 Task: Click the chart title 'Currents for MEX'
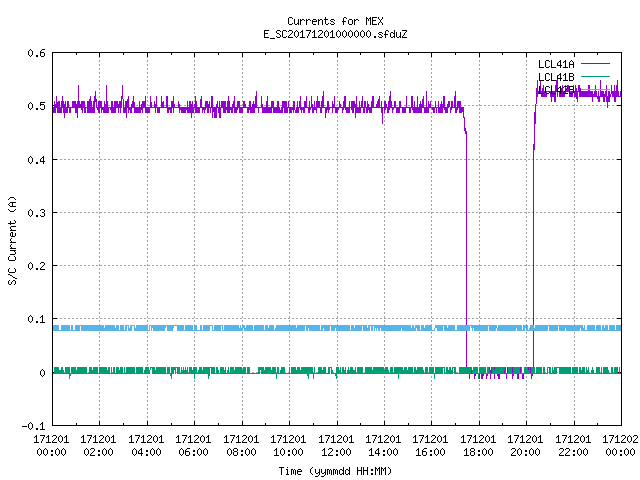click(335, 21)
